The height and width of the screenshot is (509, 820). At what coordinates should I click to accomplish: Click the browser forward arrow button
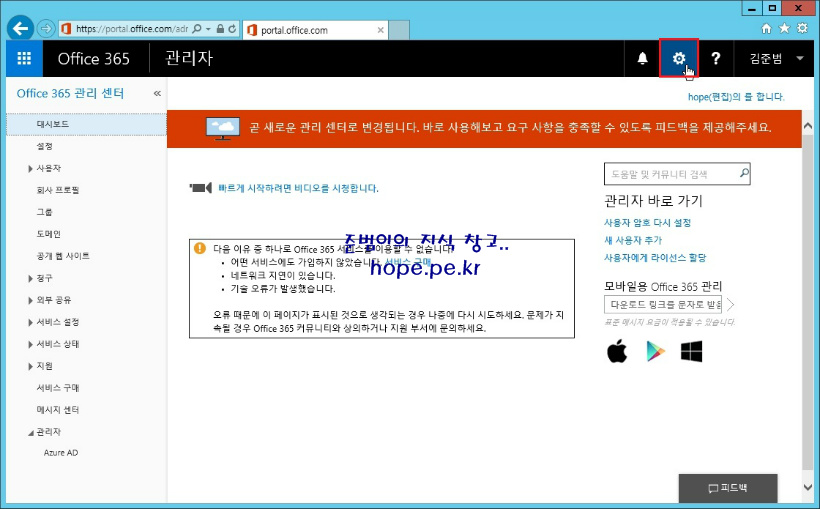pyautogui.click(x=46, y=28)
